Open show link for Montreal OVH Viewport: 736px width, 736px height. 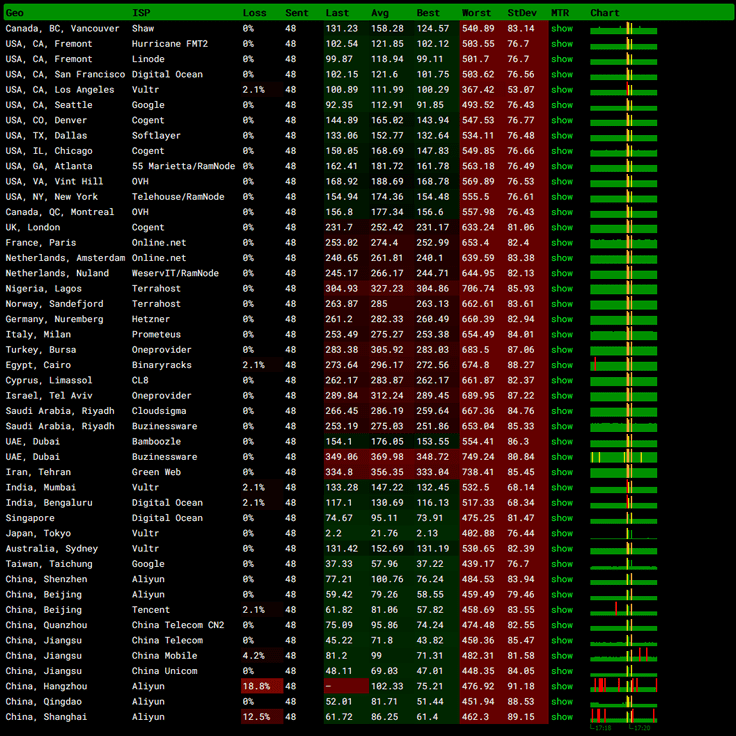(x=562, y=212)
